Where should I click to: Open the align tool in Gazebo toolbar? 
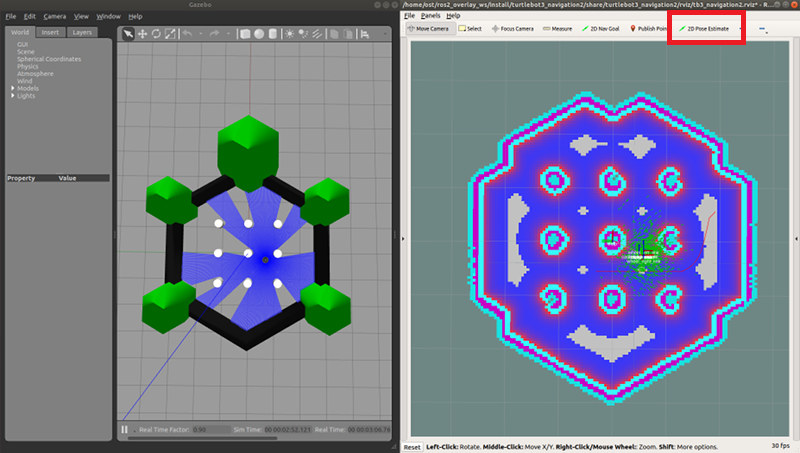[x=365, y=34]
